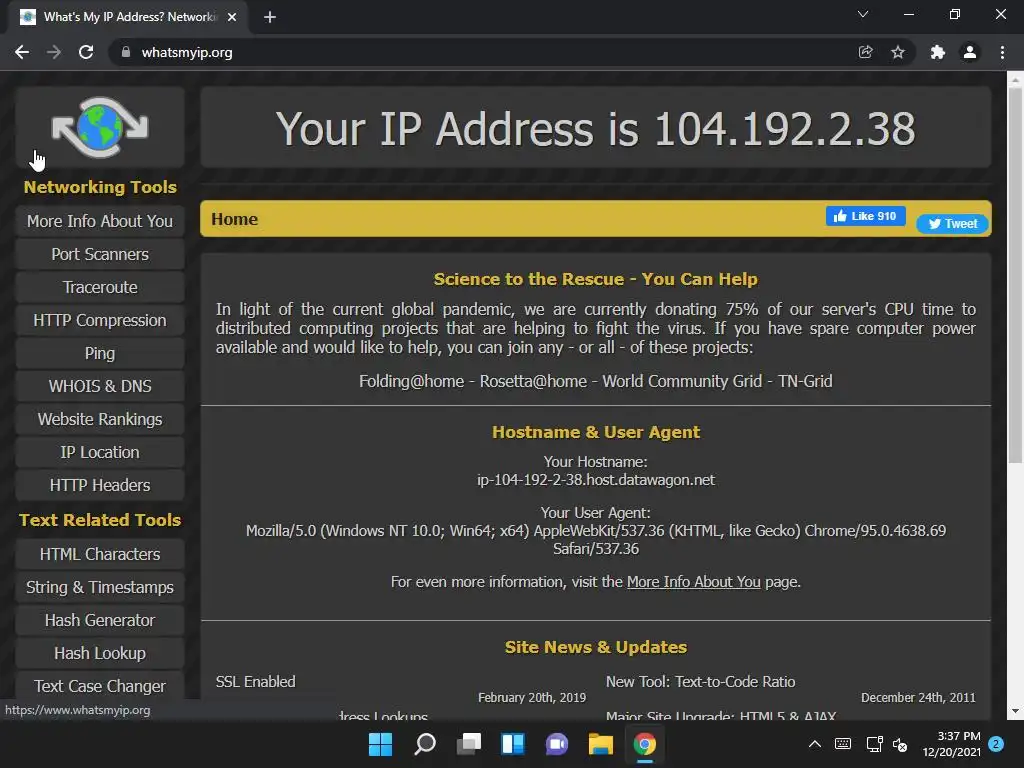
Task: Open the Hash Generator tool
Action: point(100,620)
